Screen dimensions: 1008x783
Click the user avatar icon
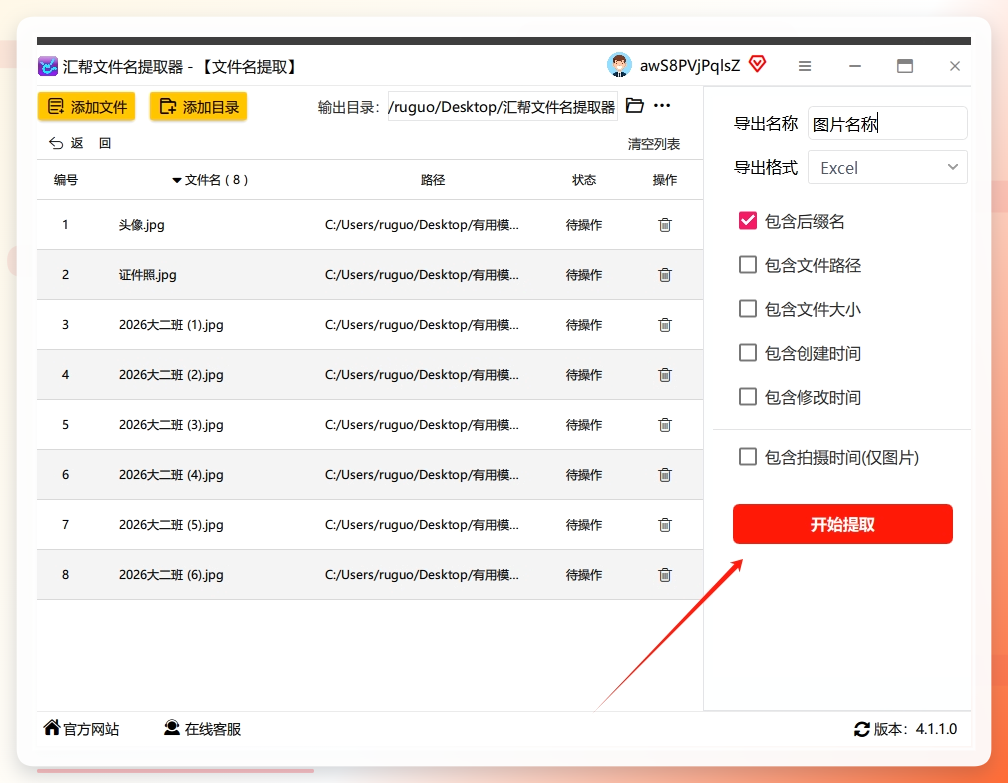point(619,65)
